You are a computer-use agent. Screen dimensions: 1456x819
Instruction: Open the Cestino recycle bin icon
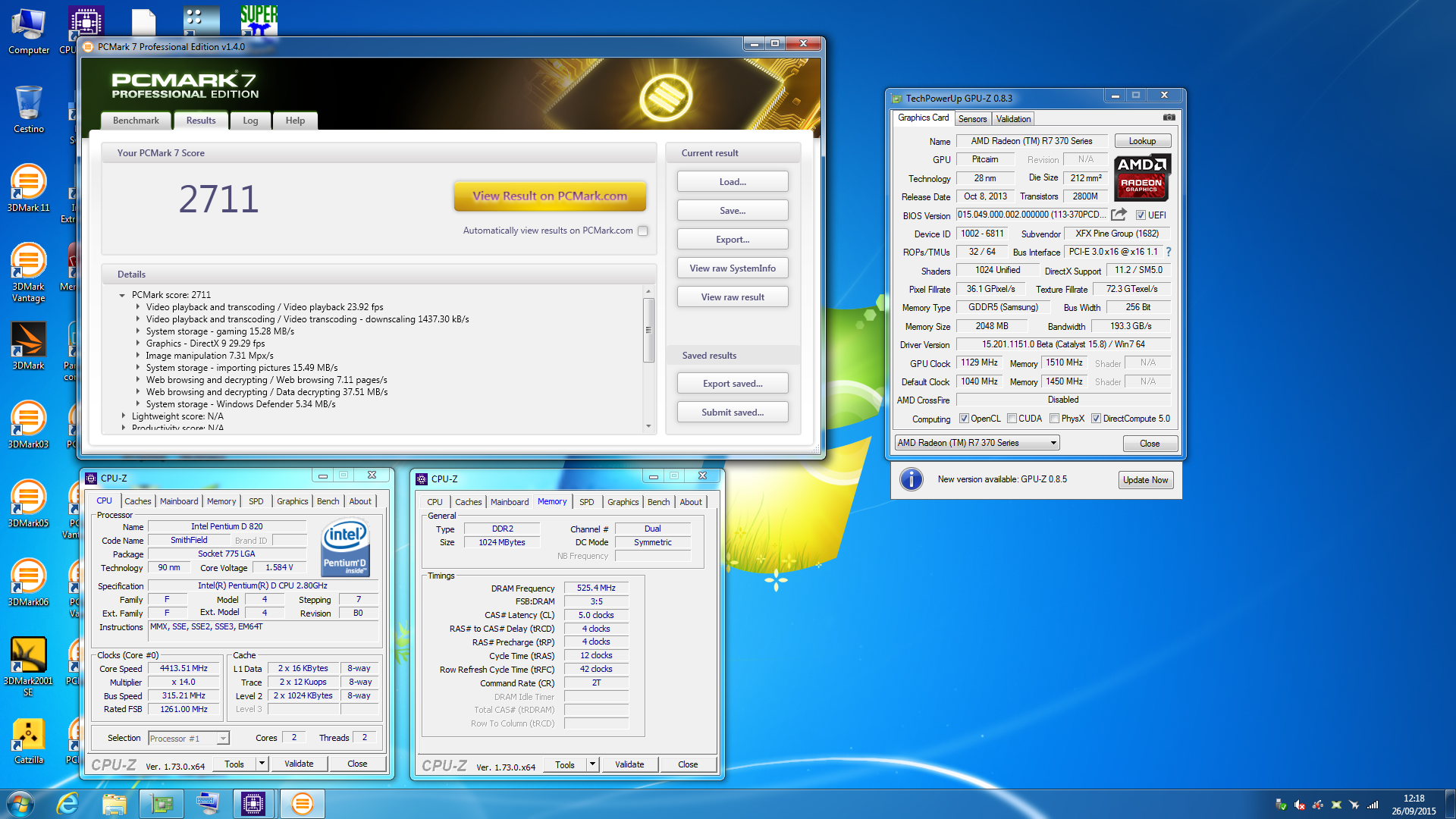coord(29,108)
